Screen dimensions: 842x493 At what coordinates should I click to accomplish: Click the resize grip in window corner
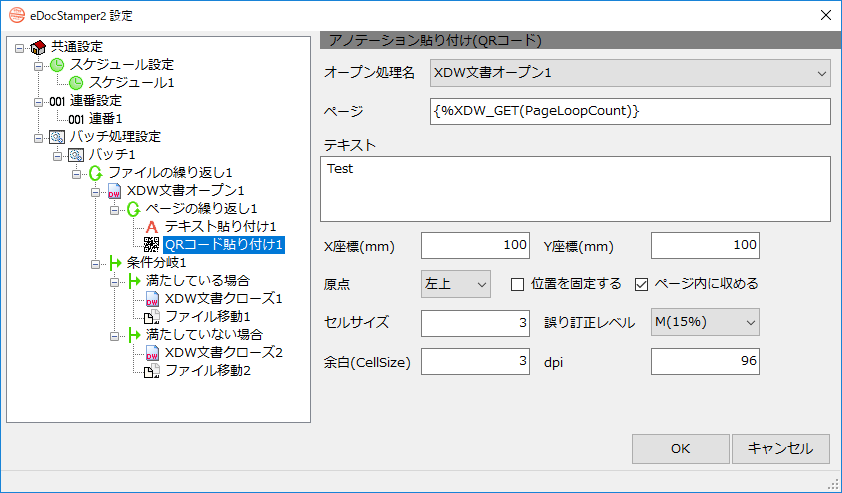coord(832,483)
